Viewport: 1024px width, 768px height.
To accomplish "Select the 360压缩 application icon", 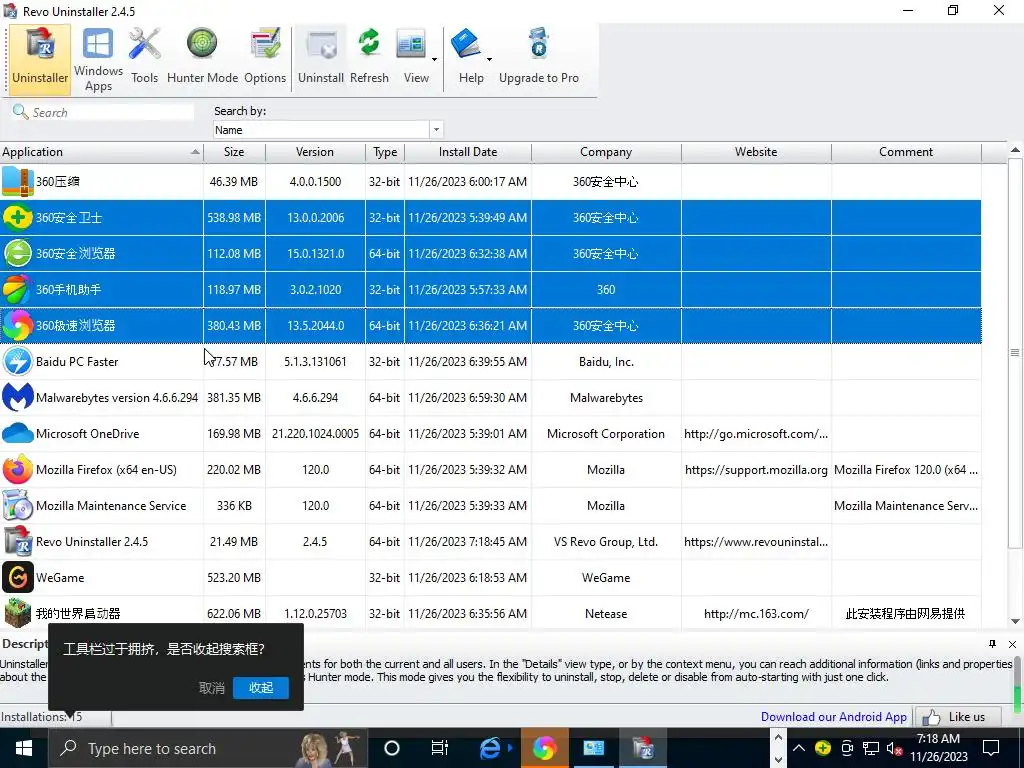I will coord(18,182).
